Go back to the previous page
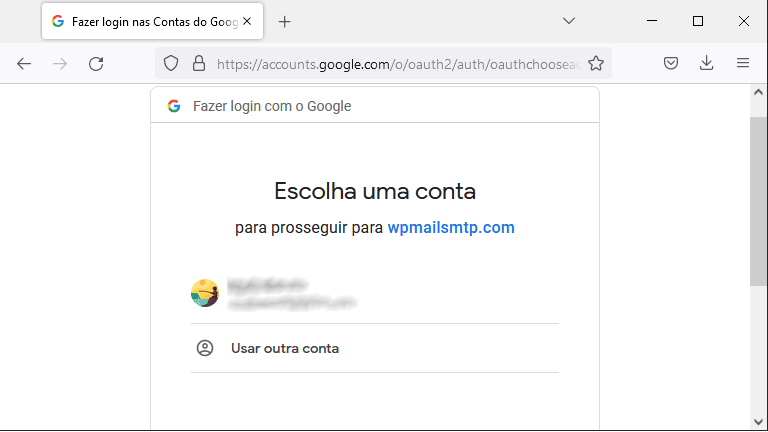Image resolution: width=768 pixels, height=432 pixels. click(x=24, y=64)
